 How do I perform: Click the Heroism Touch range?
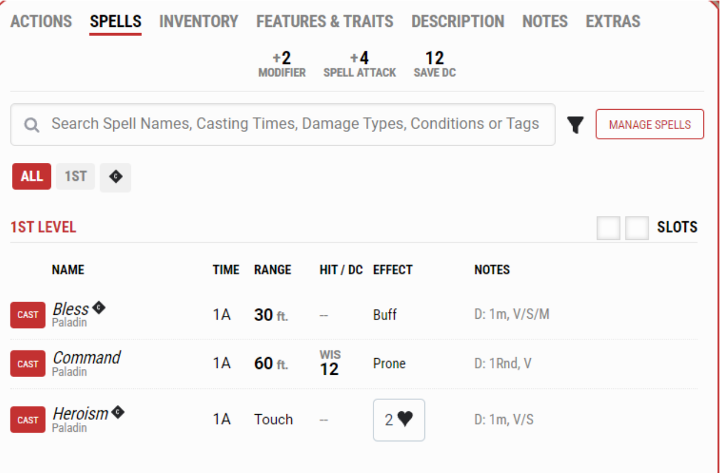274,420
